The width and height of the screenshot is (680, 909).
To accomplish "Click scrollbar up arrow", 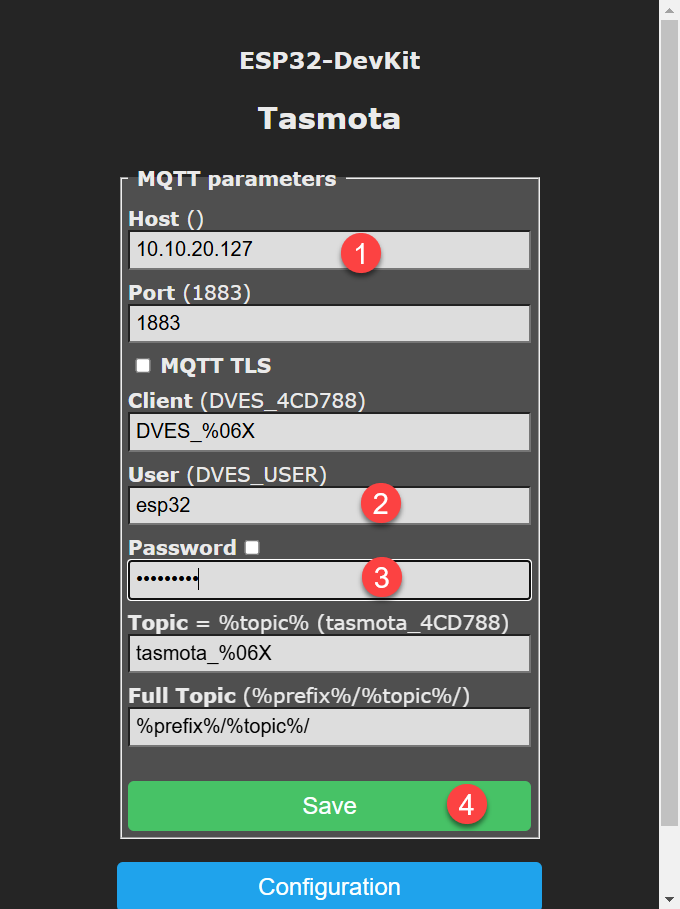I will click(669, 10).
